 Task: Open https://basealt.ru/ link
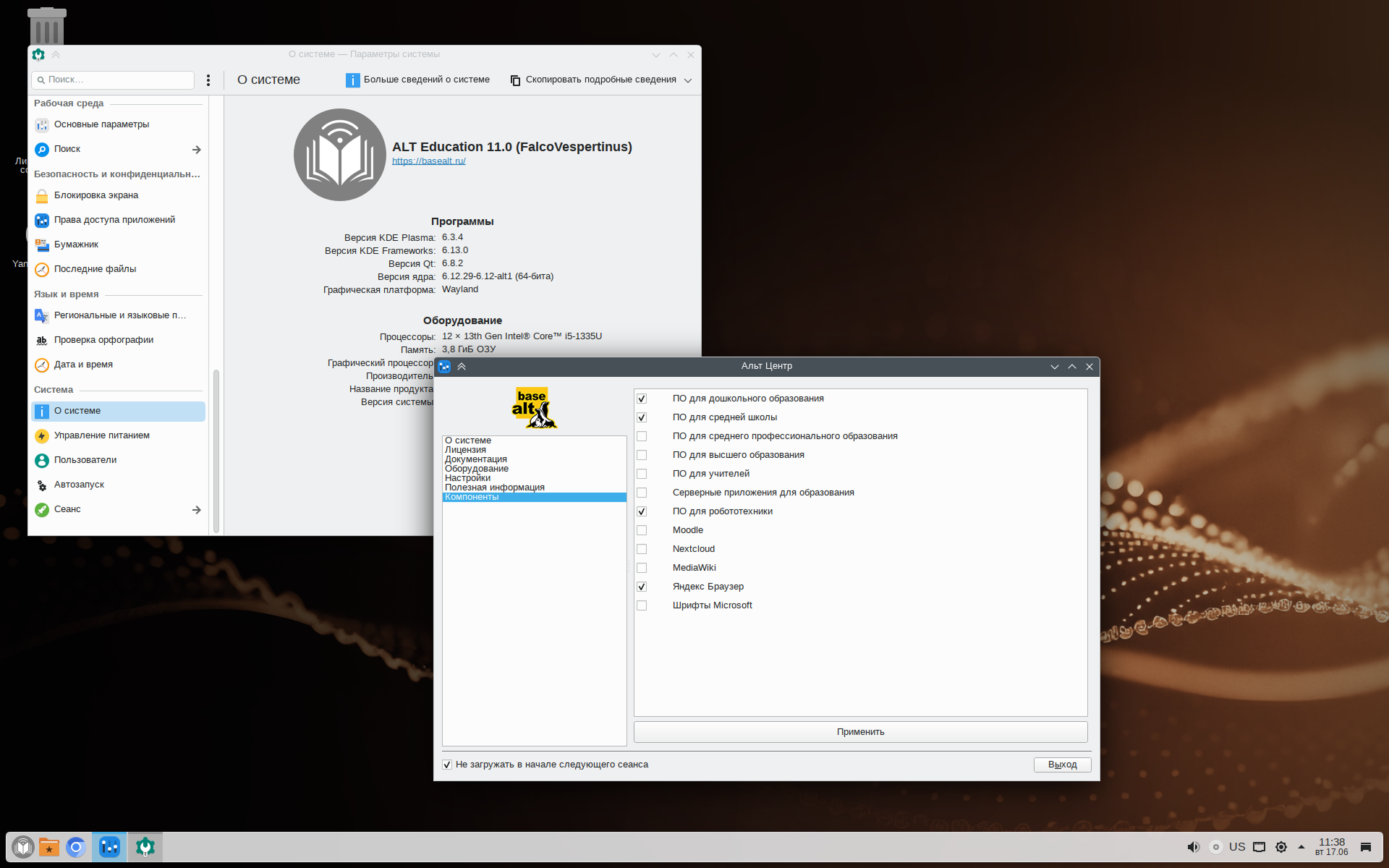[429, 161]
